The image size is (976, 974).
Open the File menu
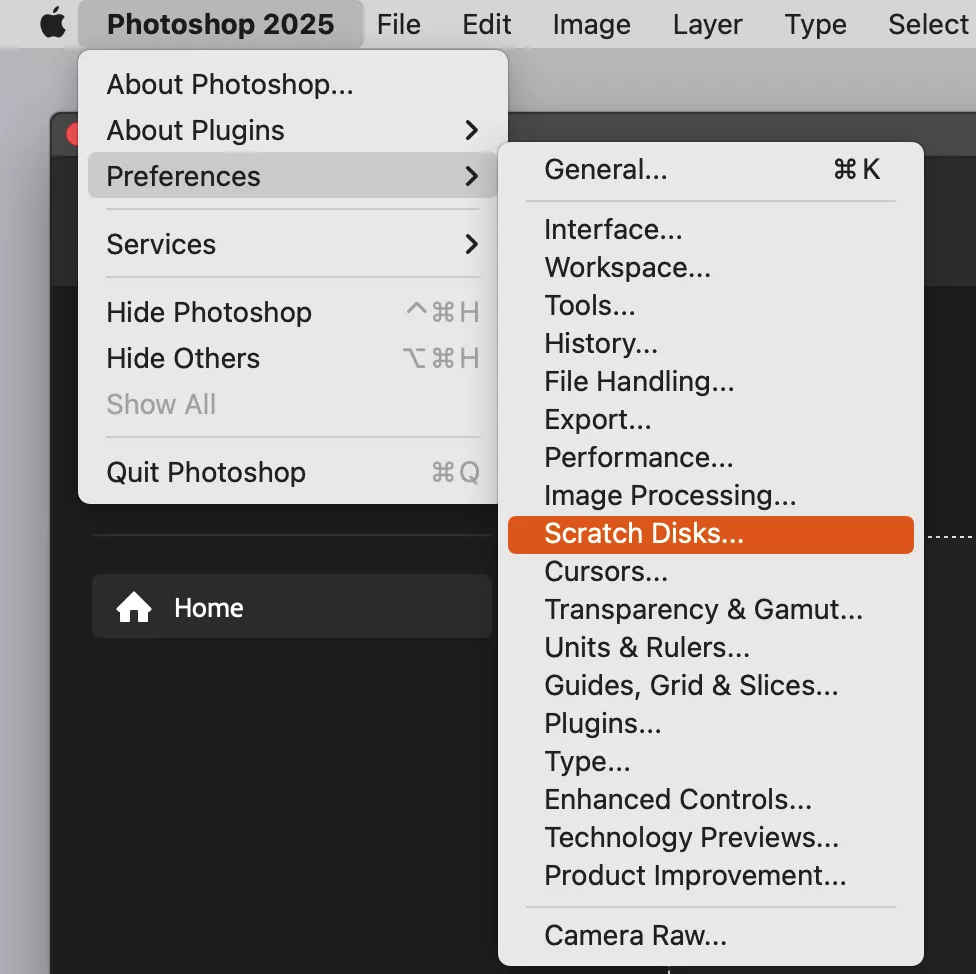398,24
